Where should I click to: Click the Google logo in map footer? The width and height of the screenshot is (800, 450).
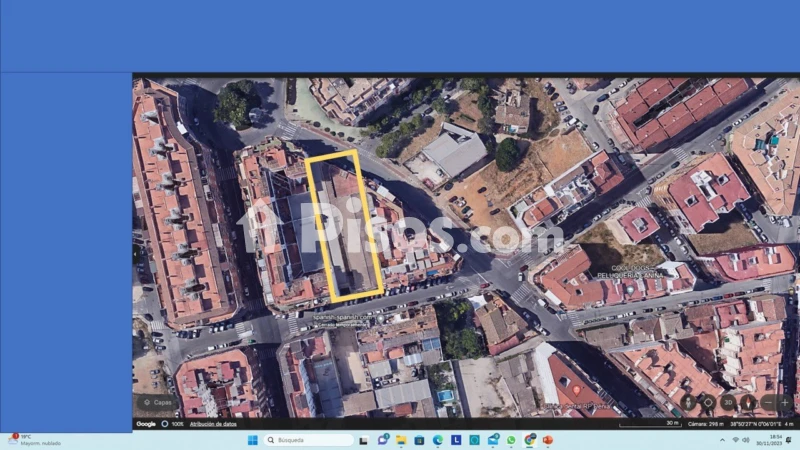tap(146, 424)
